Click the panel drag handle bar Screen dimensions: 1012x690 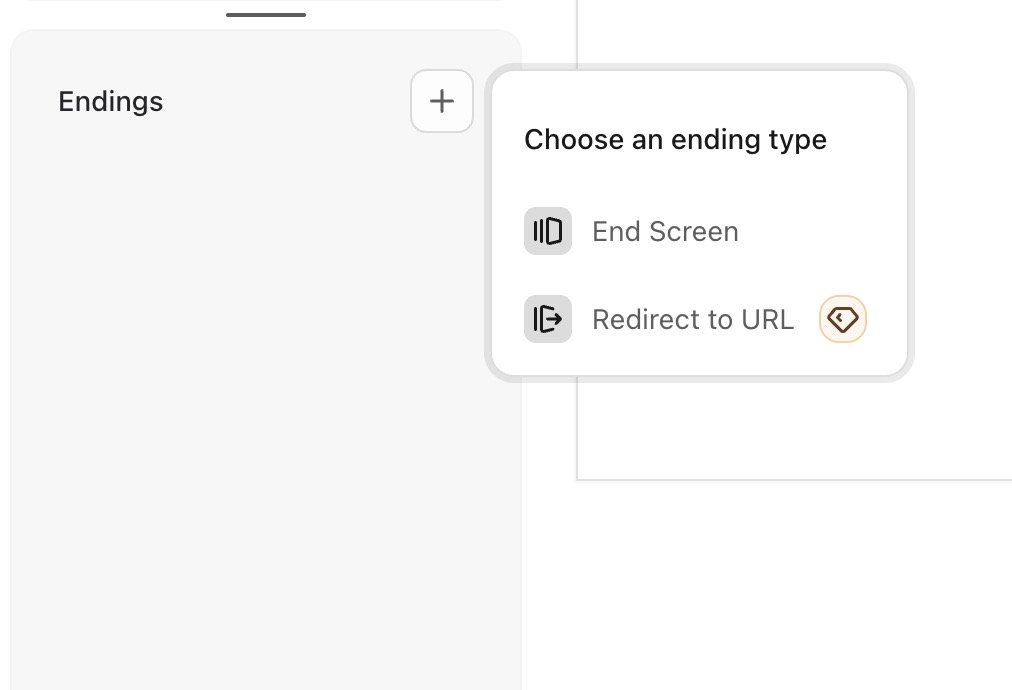pos(266,15)
